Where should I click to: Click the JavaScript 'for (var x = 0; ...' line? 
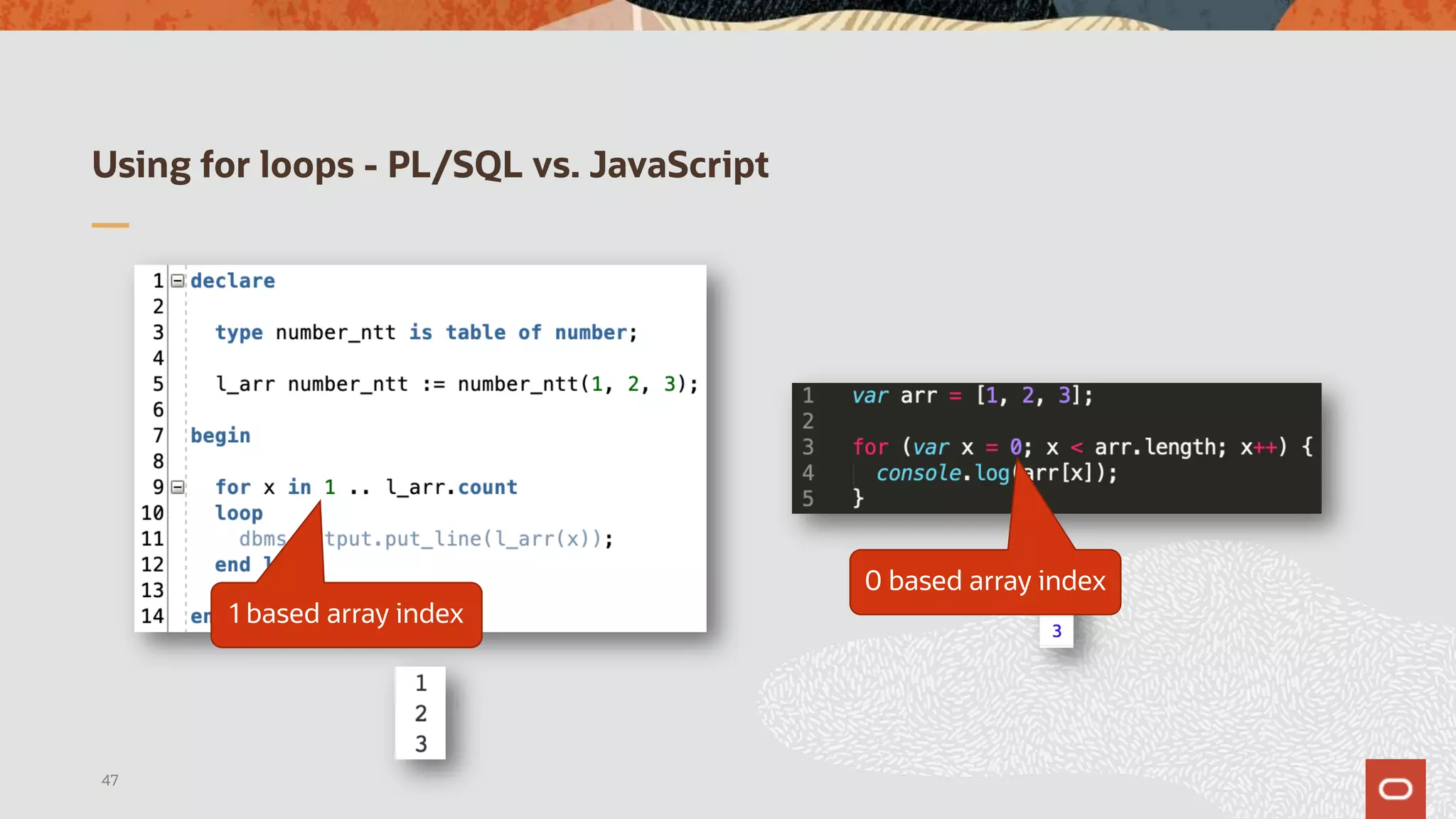(x=1083, y=447)
